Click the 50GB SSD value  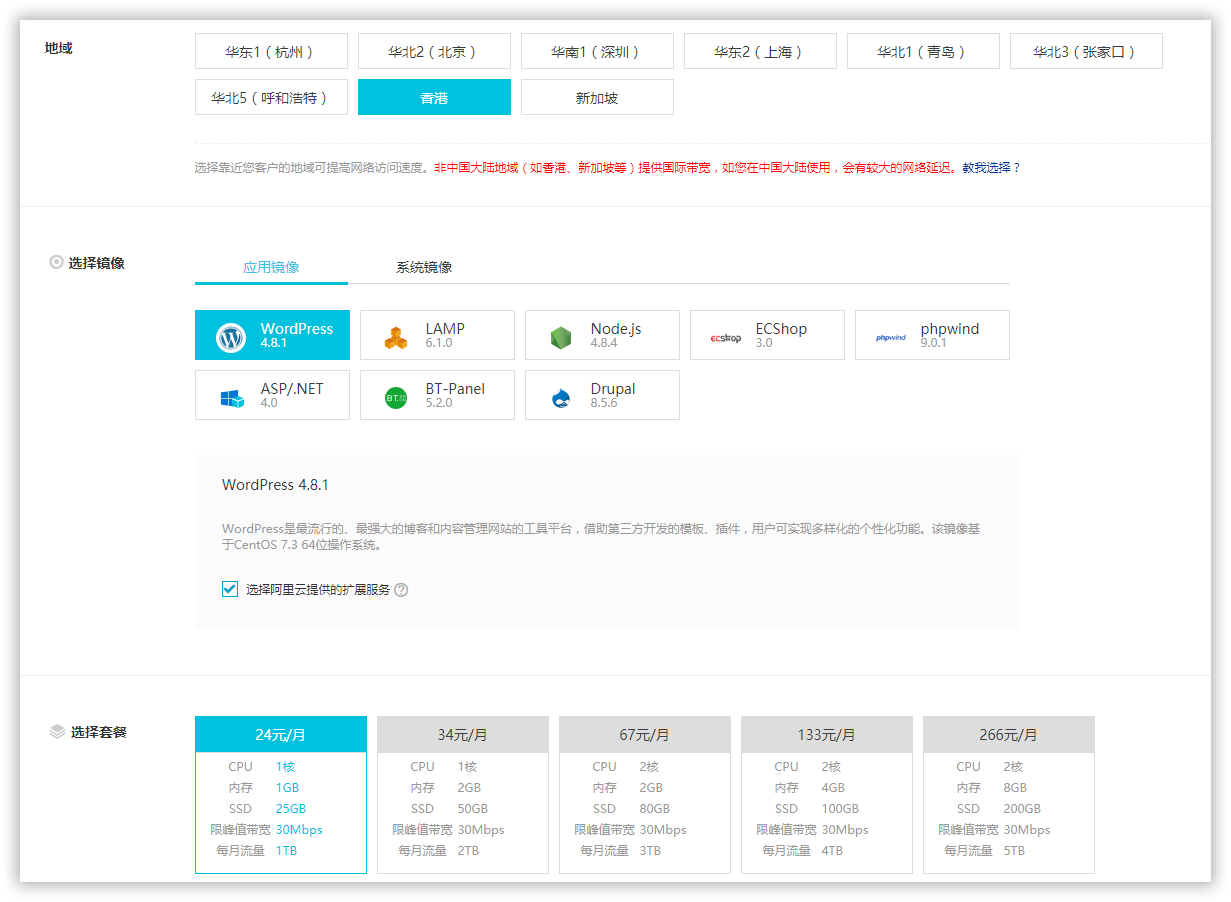pos(472,809)
